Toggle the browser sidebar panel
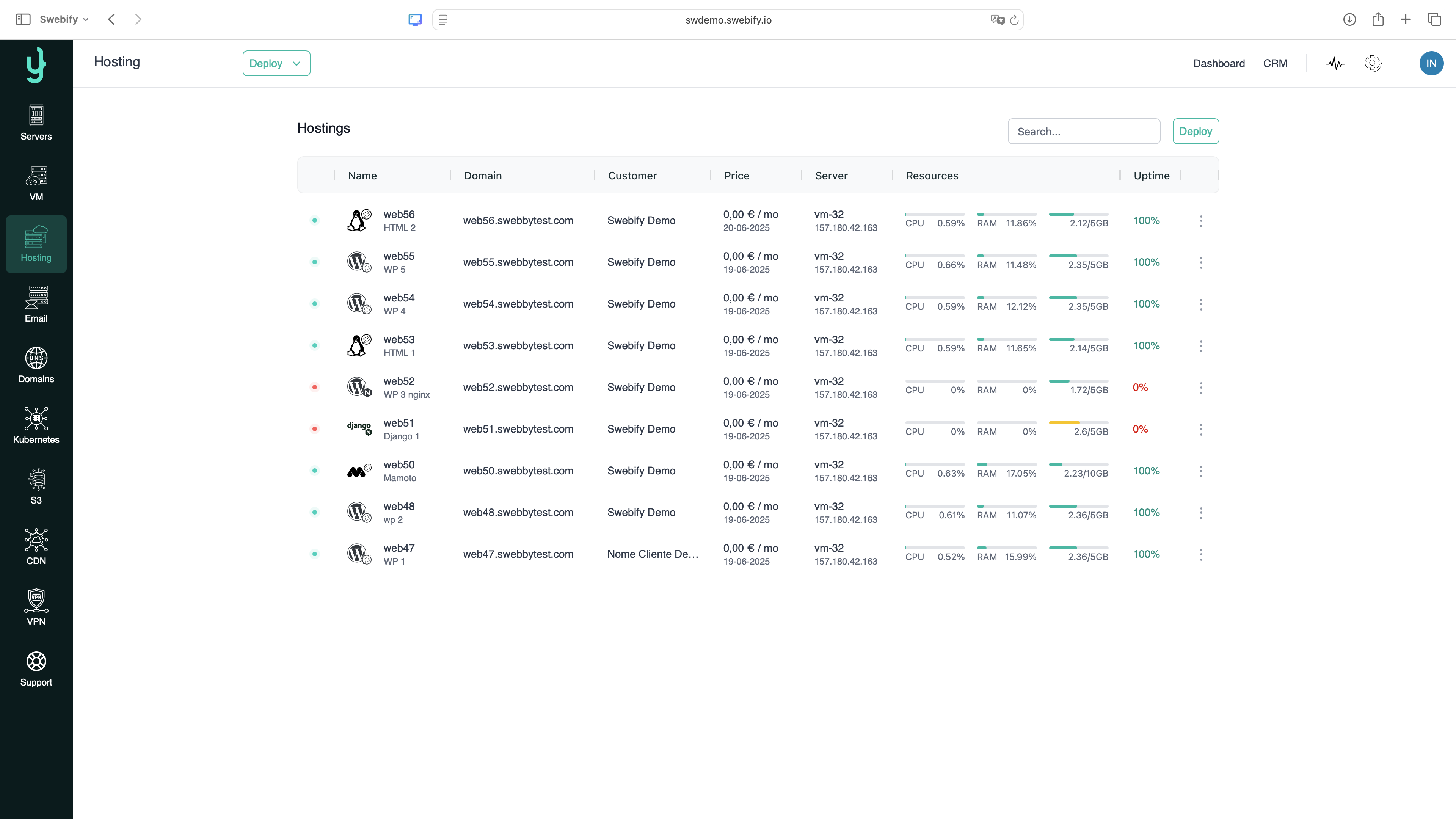The height and width of the screenshot is (819, 1456). click(23, 19)
